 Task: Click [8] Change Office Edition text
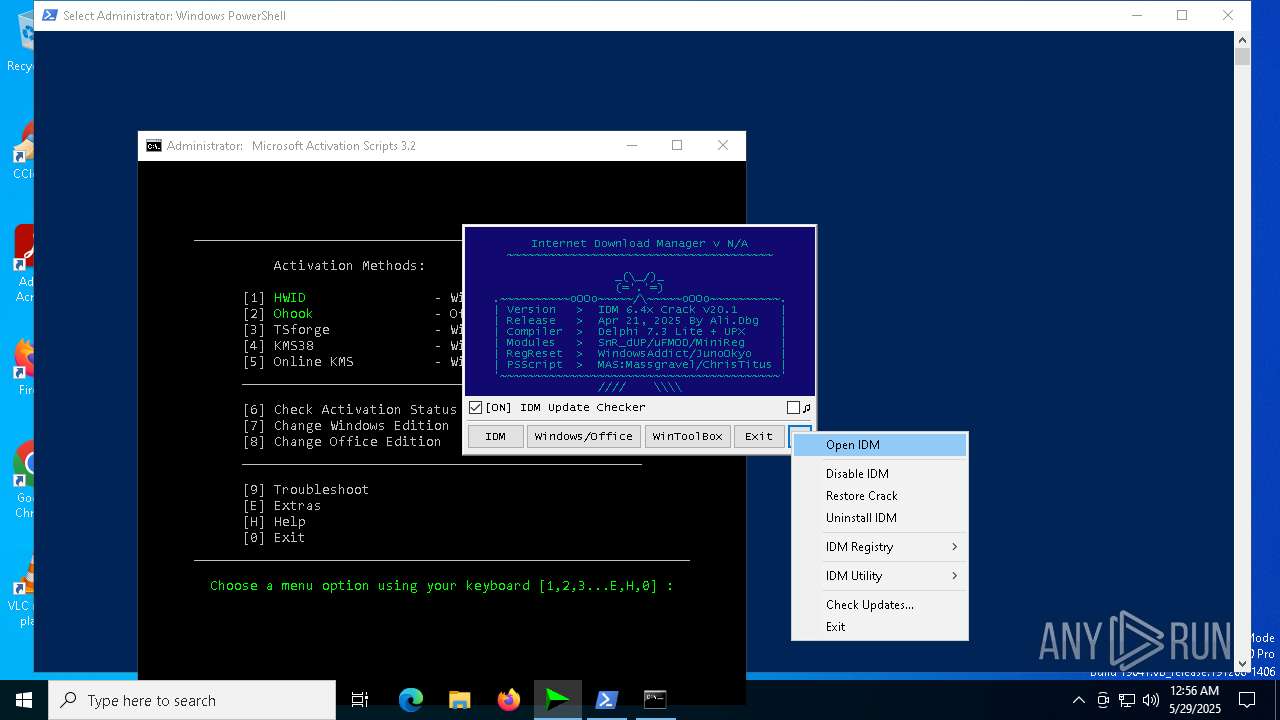342,442
